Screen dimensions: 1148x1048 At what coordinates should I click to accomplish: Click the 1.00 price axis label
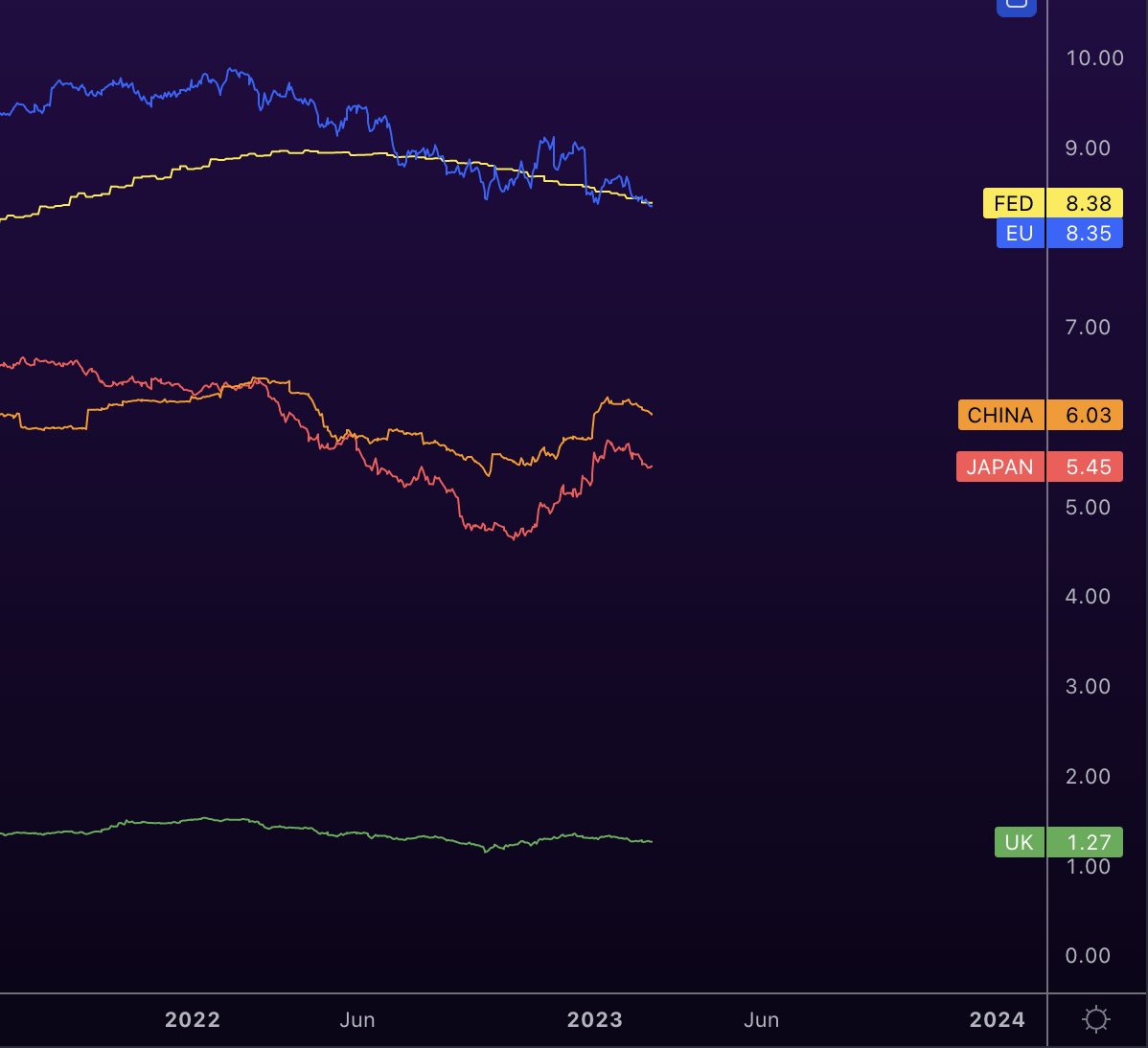pyautogui.click(x=1088, y=868)
